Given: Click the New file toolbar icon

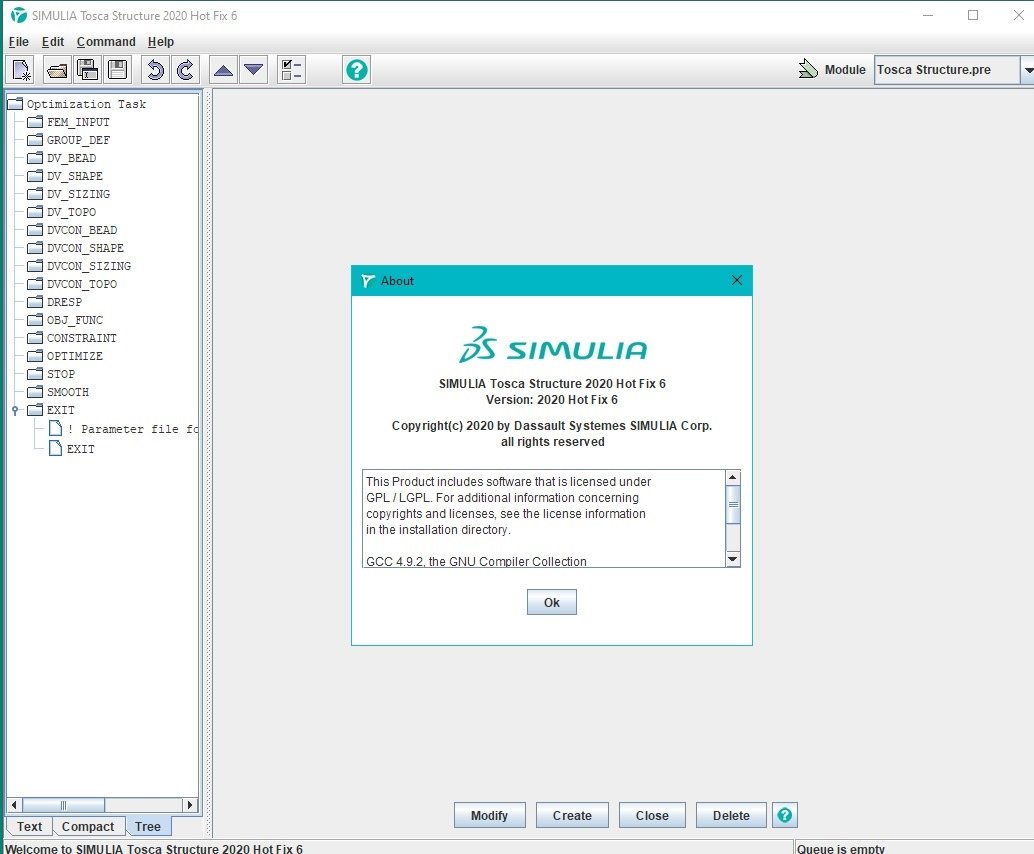Looking at the screenshot, I should 21,70.
